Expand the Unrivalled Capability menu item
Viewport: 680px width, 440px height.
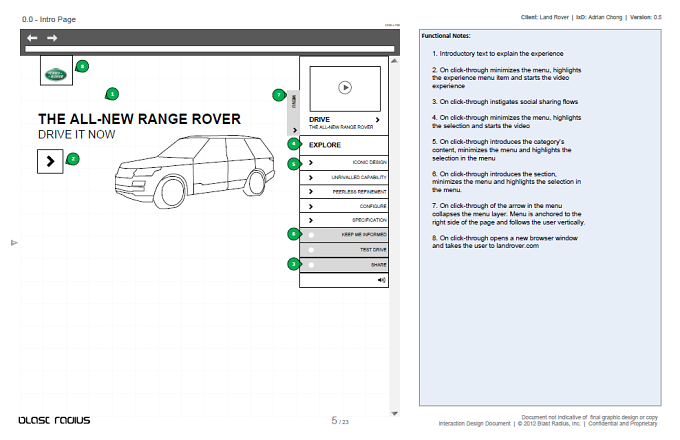344,177
